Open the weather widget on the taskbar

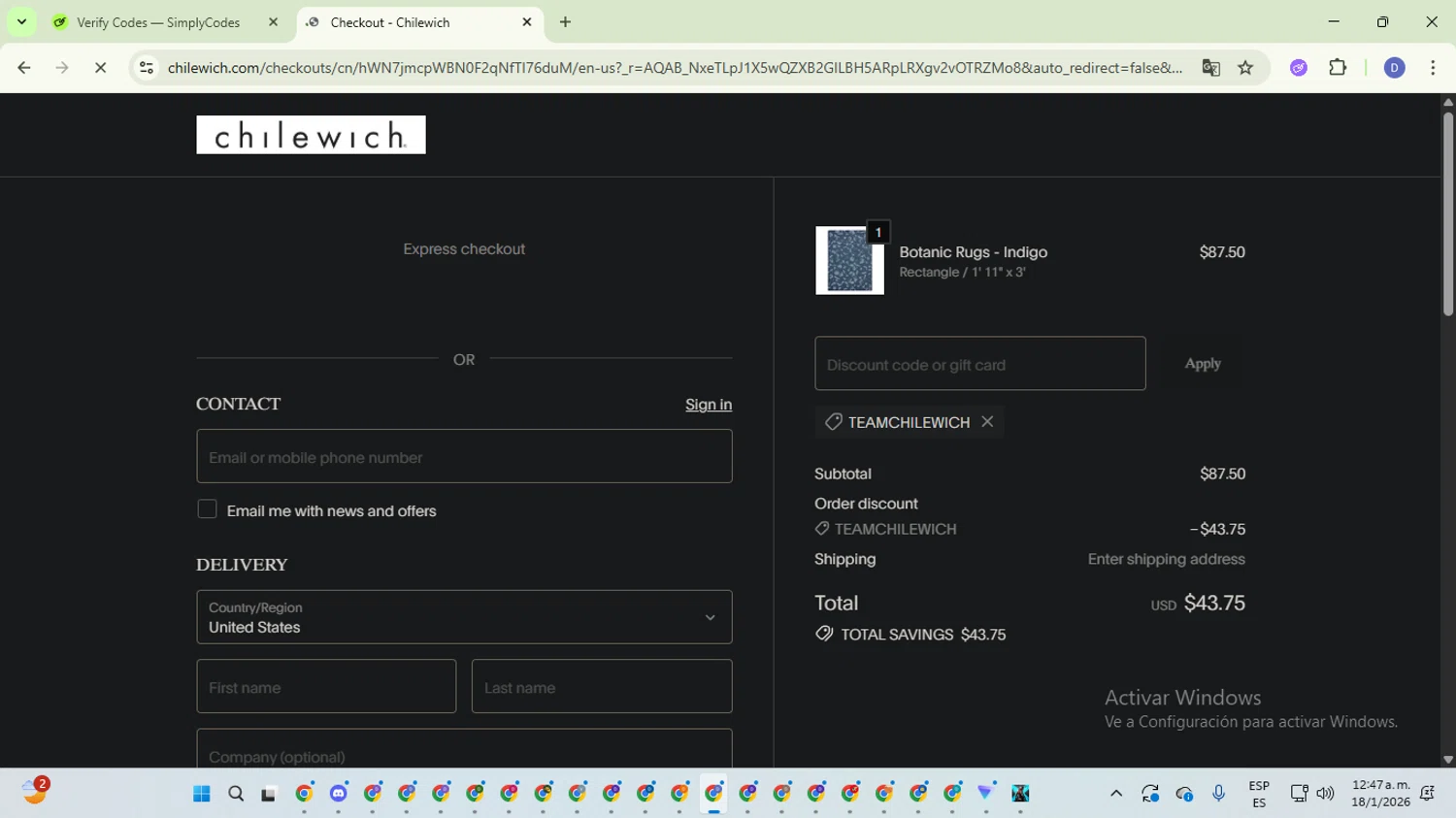click(35, 792)
